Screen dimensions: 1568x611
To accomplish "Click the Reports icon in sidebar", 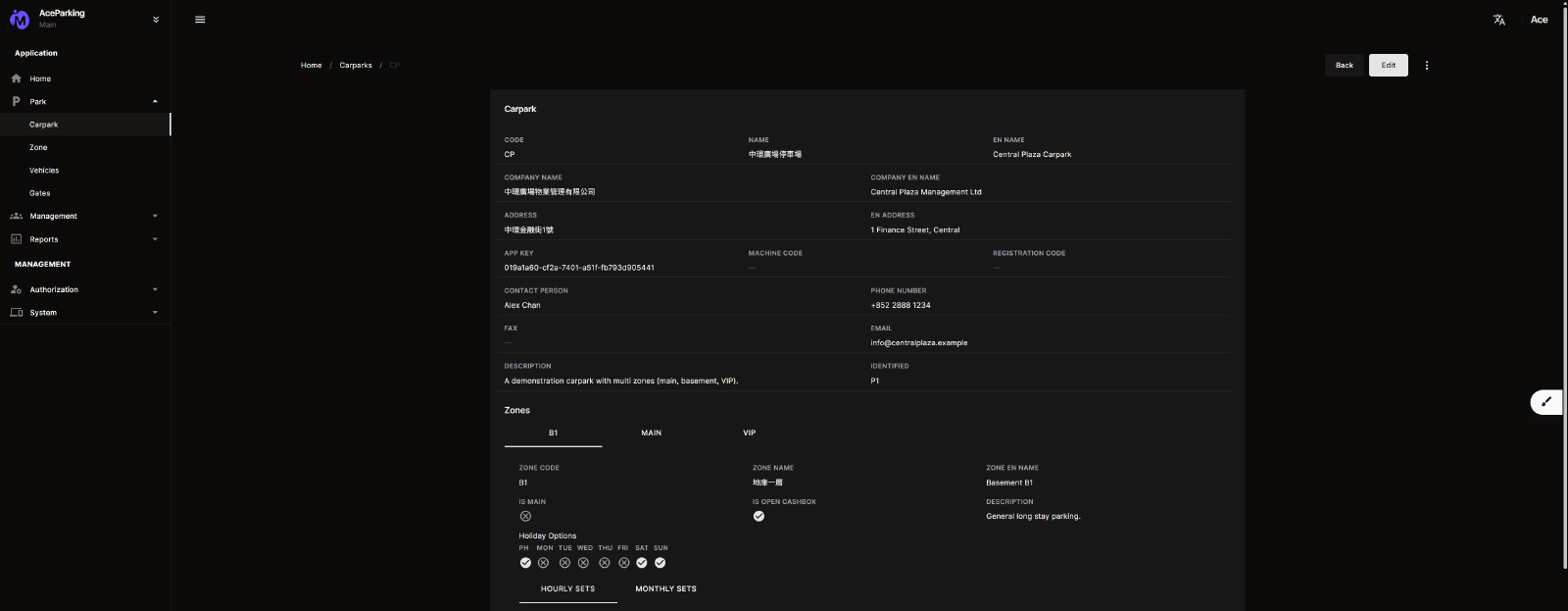I will 16,239.
